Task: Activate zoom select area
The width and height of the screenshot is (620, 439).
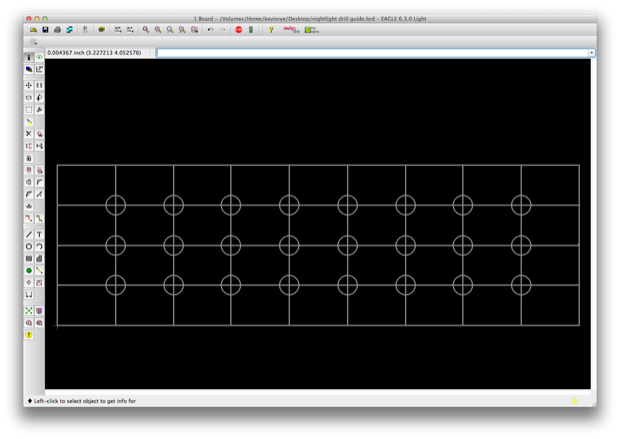Action: click(x=195, y=30)
